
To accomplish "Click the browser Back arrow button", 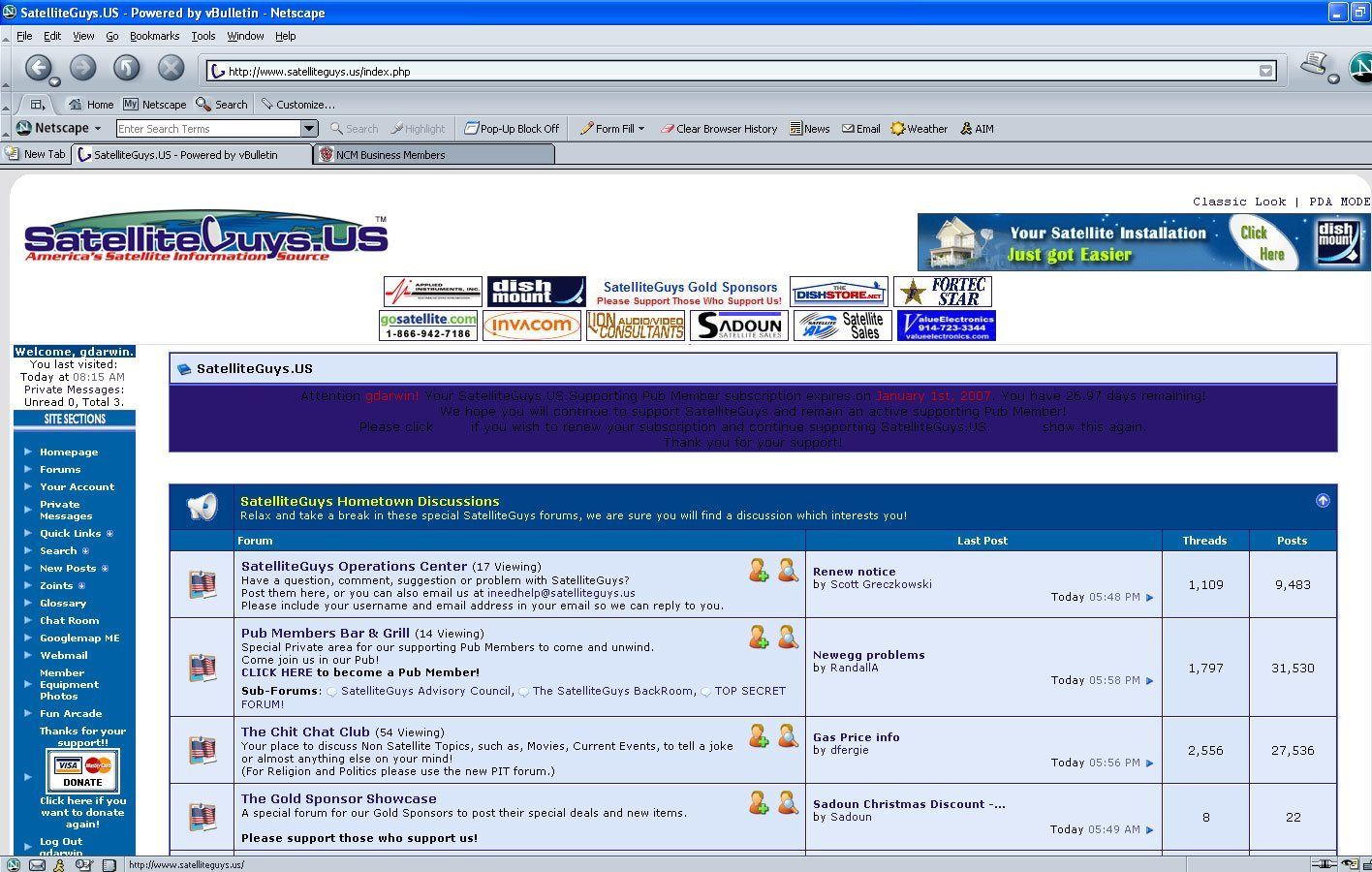I will (x=39, y=67).
